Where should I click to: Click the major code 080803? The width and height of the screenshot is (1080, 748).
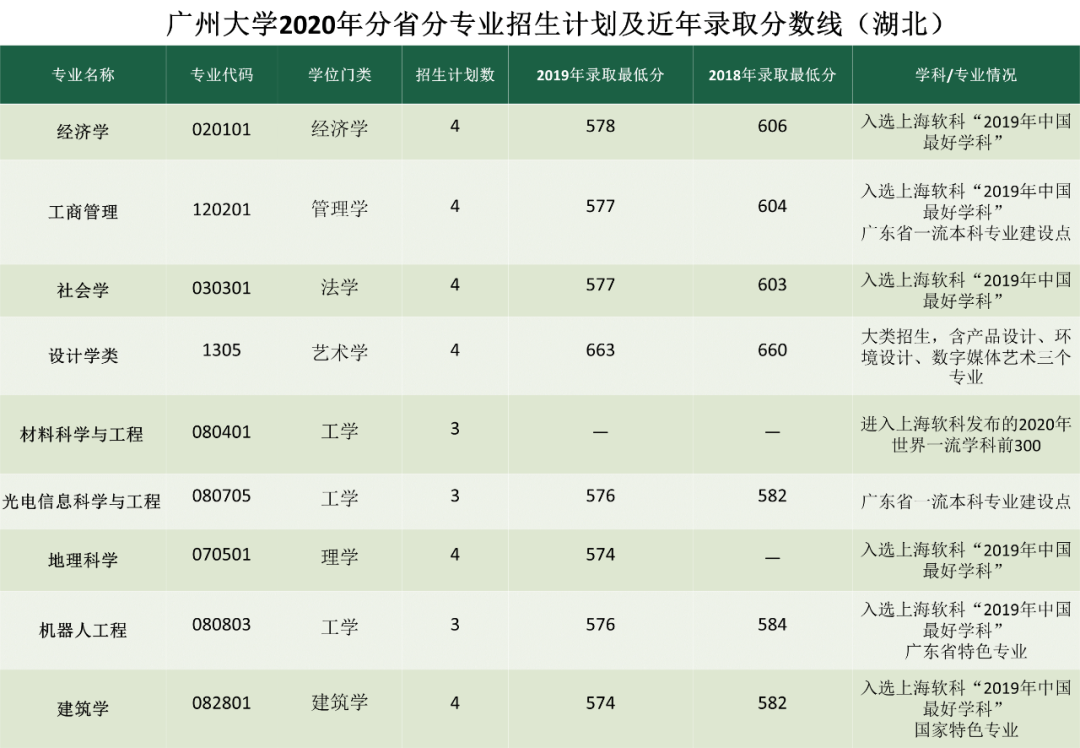(222, 625)
